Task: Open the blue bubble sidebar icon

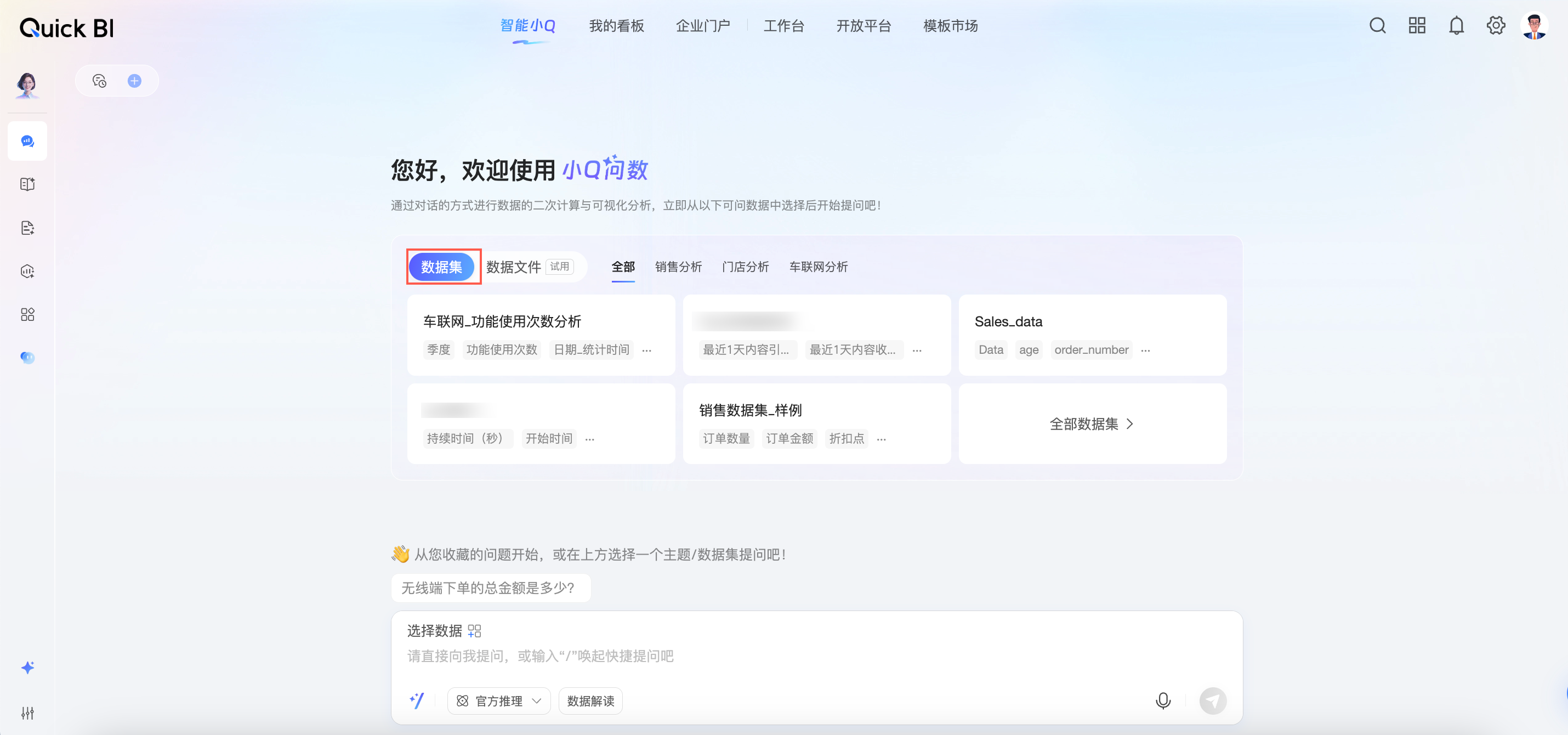Action: point(27,358)
